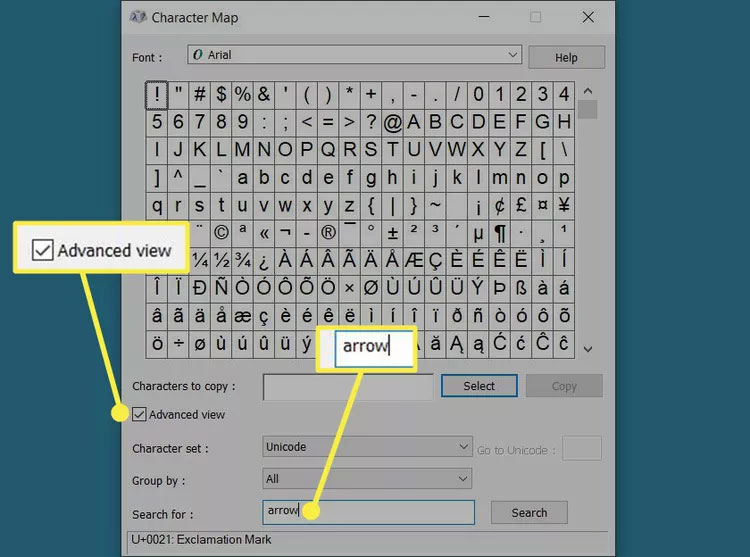Select the one-half ½ fraction
The image size is (750, 557).
pyautogui.click(x=221, y=261)
